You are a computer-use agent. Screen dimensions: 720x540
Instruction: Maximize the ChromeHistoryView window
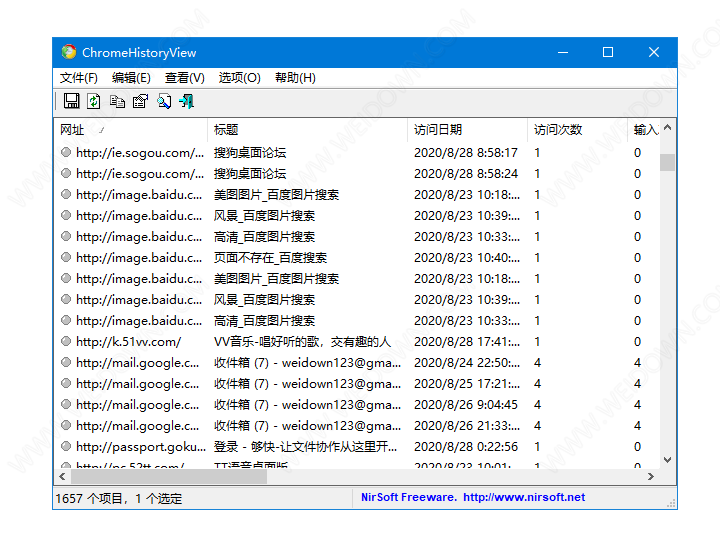(x=608, y=52)
